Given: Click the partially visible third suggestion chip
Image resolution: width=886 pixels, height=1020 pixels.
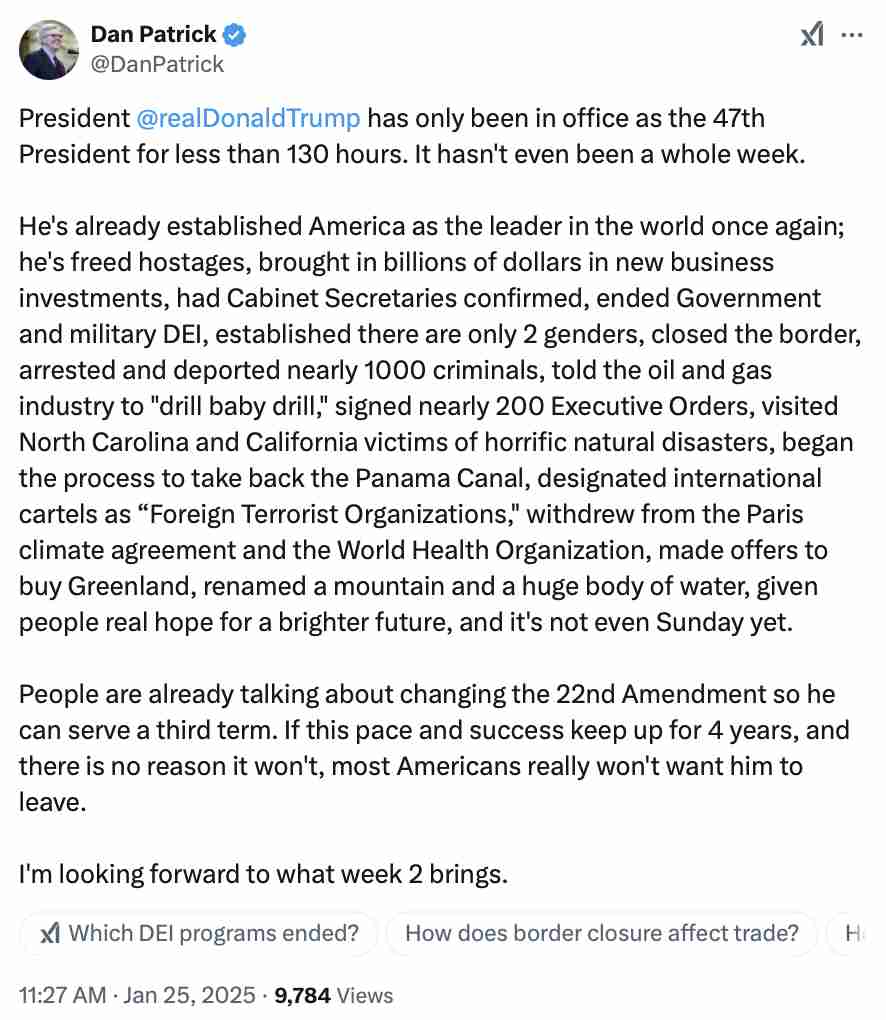Looking at the screenshot, I should (x=854, y=934).
